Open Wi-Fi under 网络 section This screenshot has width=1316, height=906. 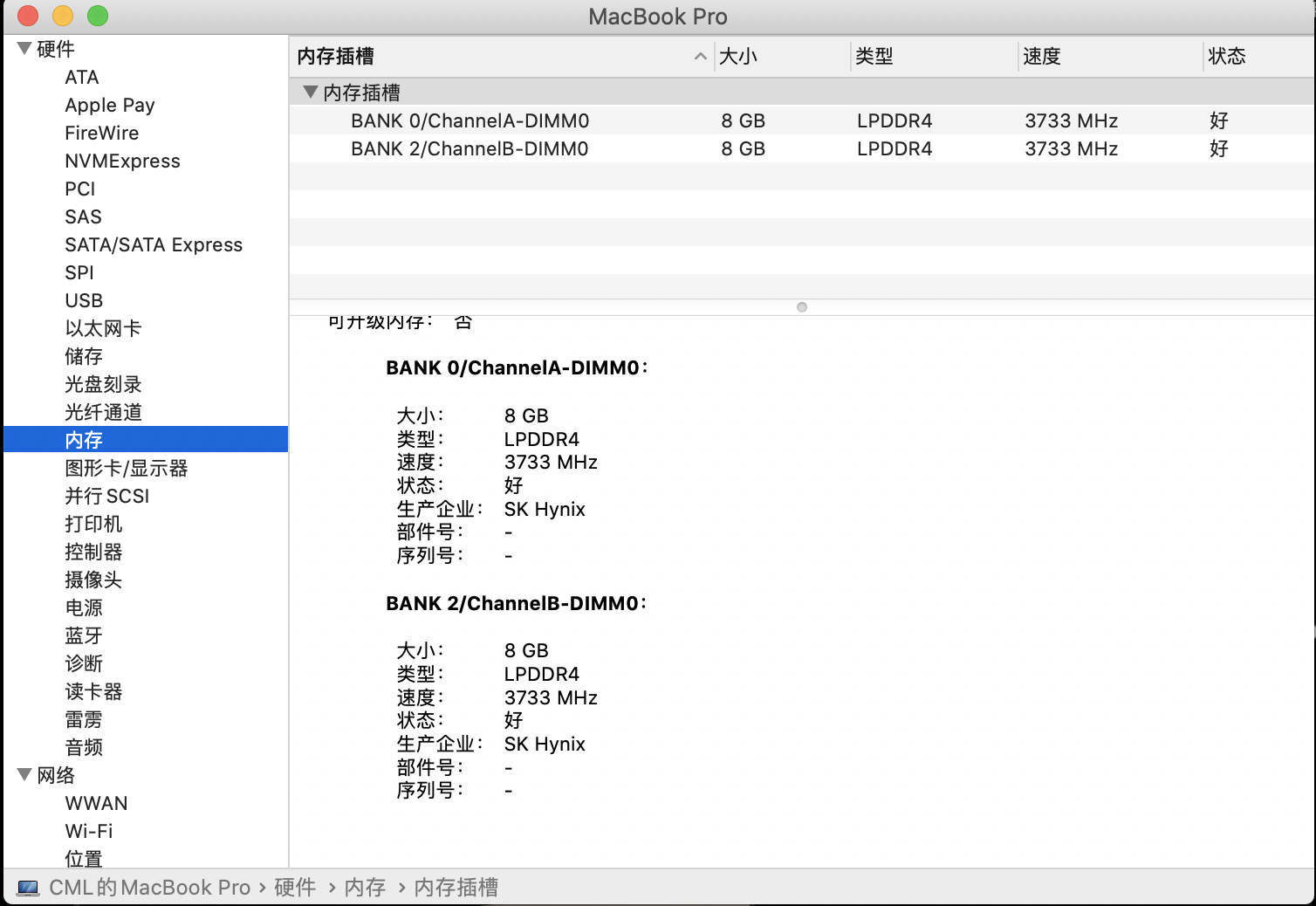[89, 831]
